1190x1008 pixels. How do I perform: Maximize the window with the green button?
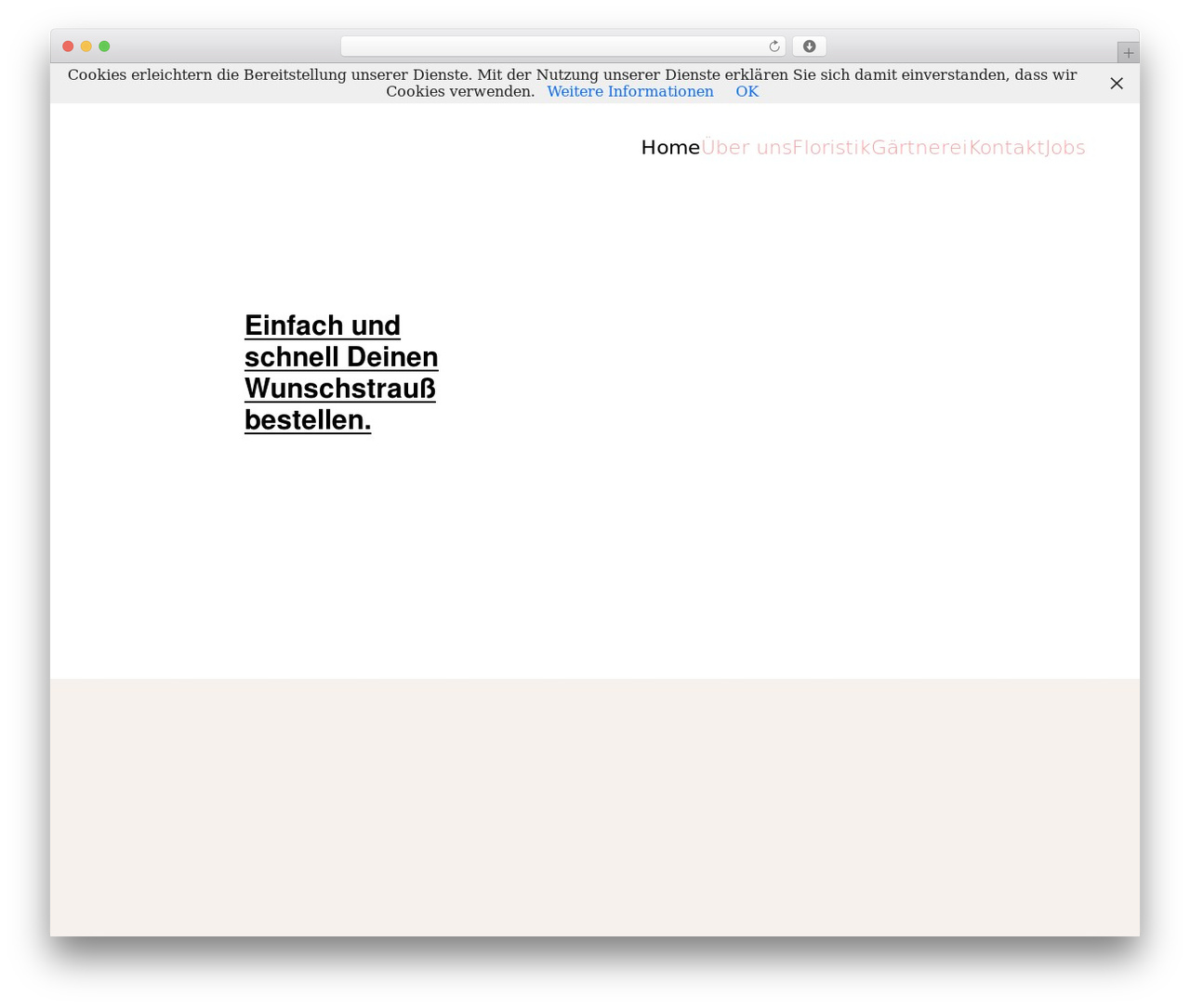click(x=104, y=46)
